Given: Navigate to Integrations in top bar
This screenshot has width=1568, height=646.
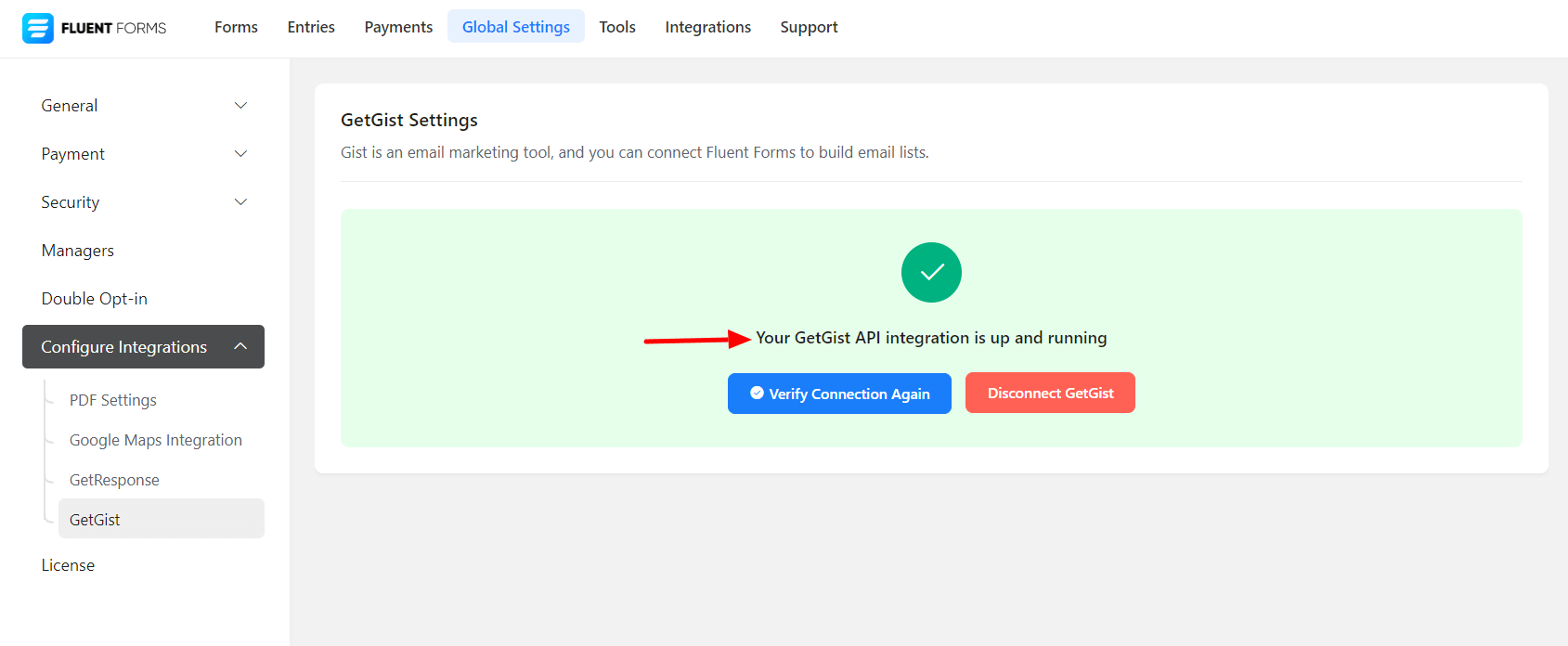Looking at the screenshot, I should coord(707,27).
